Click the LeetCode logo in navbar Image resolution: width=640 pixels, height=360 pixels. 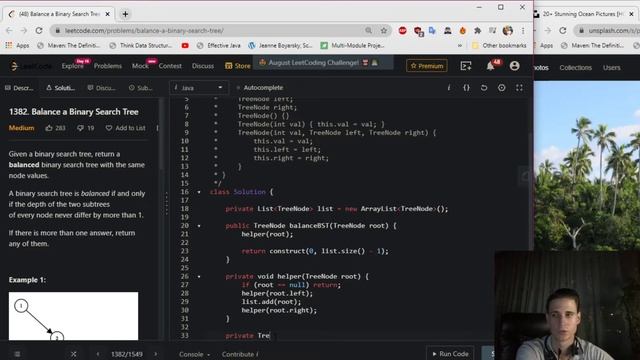(31, 66)
